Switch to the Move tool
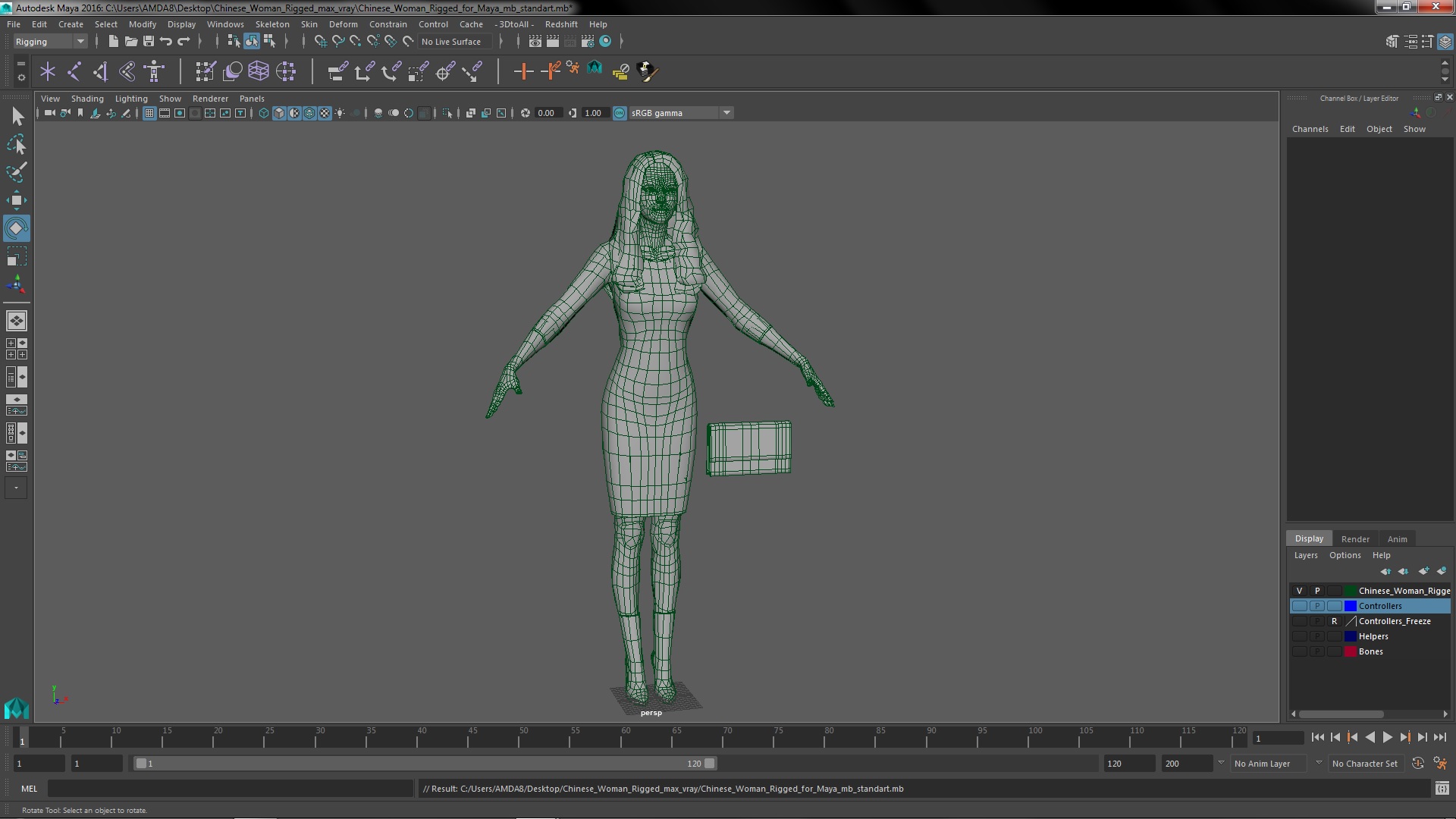The width and height of the screenshot is (1456, 819). 16,200
